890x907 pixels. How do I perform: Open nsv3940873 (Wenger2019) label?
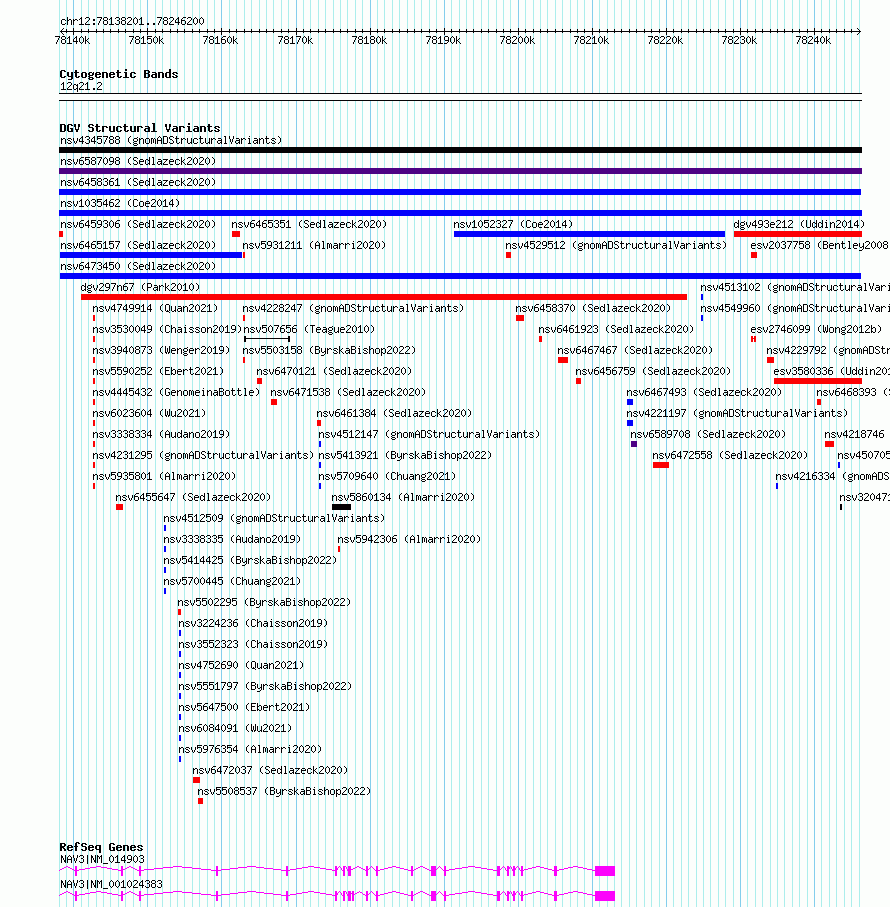(161, 351)
